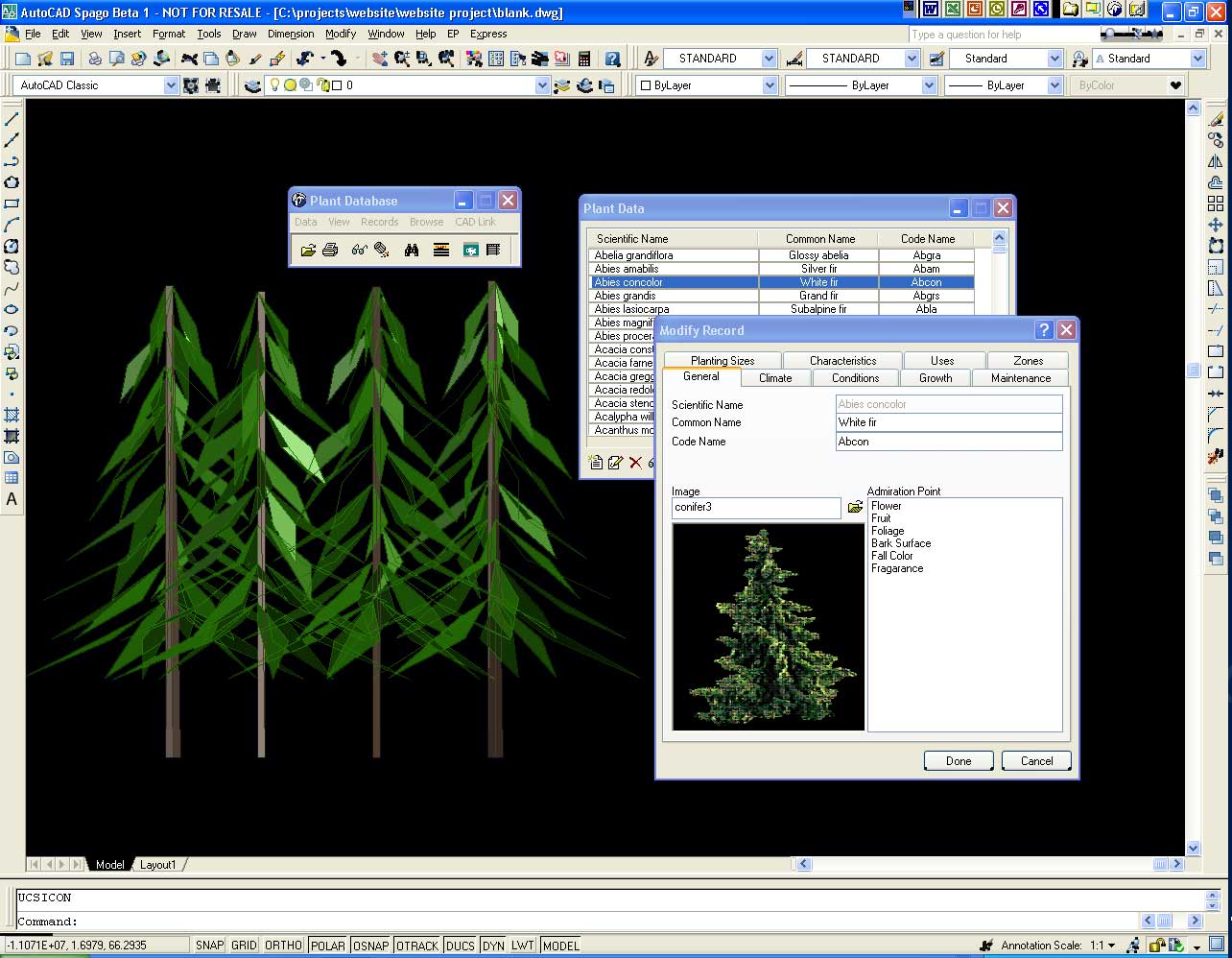Viewport: 1232px width, 958px height.
Task: Select the Spline draw tool
Action: (12, 288)
